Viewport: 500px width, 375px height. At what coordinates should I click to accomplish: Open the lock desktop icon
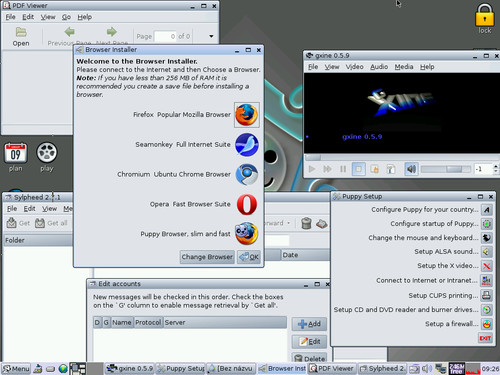pyautogui.click(x=484, y=19)
